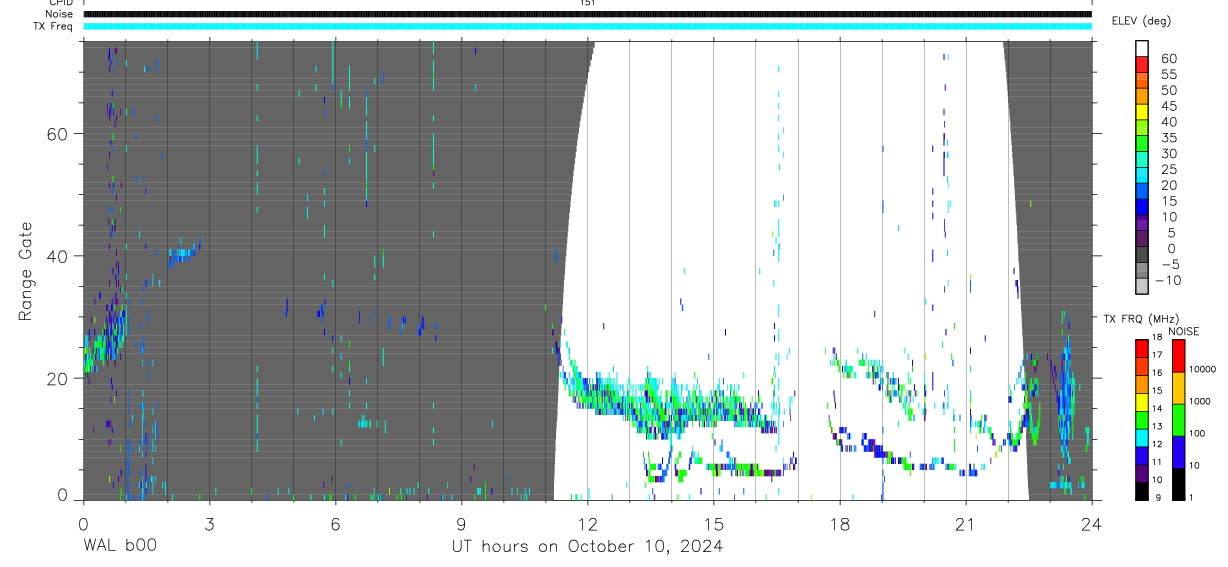Screen dimensions: 1228x567
Task: Pick the white top swatch of the ELEV colorbar
Action: click(x=1142, y=49)
